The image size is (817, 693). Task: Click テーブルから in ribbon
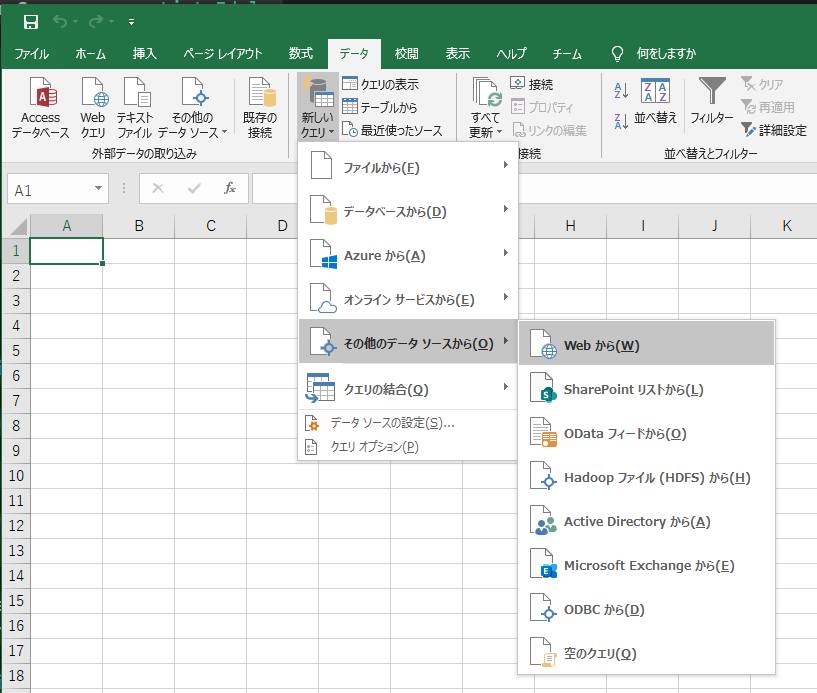[x=380, y=107]
